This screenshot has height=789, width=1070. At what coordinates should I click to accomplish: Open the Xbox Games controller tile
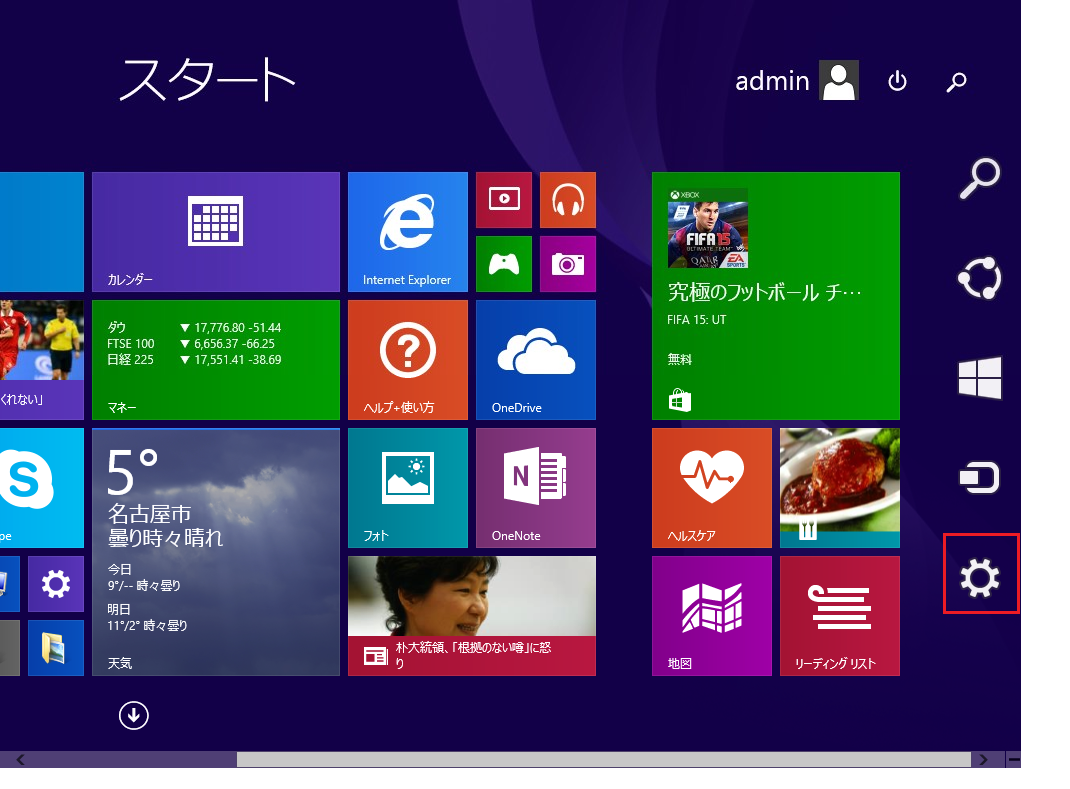503,264
